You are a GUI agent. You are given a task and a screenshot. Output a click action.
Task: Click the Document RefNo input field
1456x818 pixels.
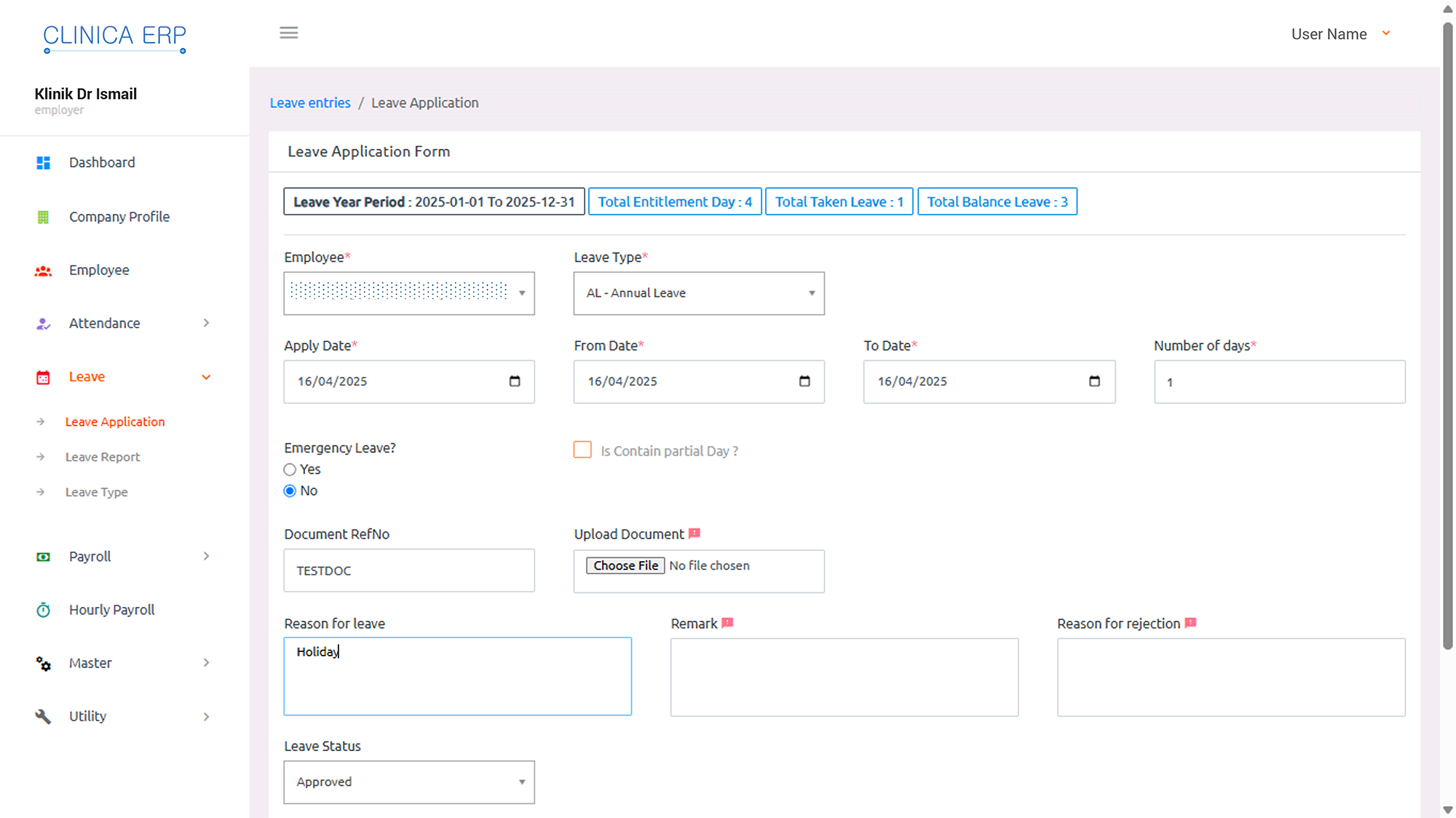tap(409, 571)
